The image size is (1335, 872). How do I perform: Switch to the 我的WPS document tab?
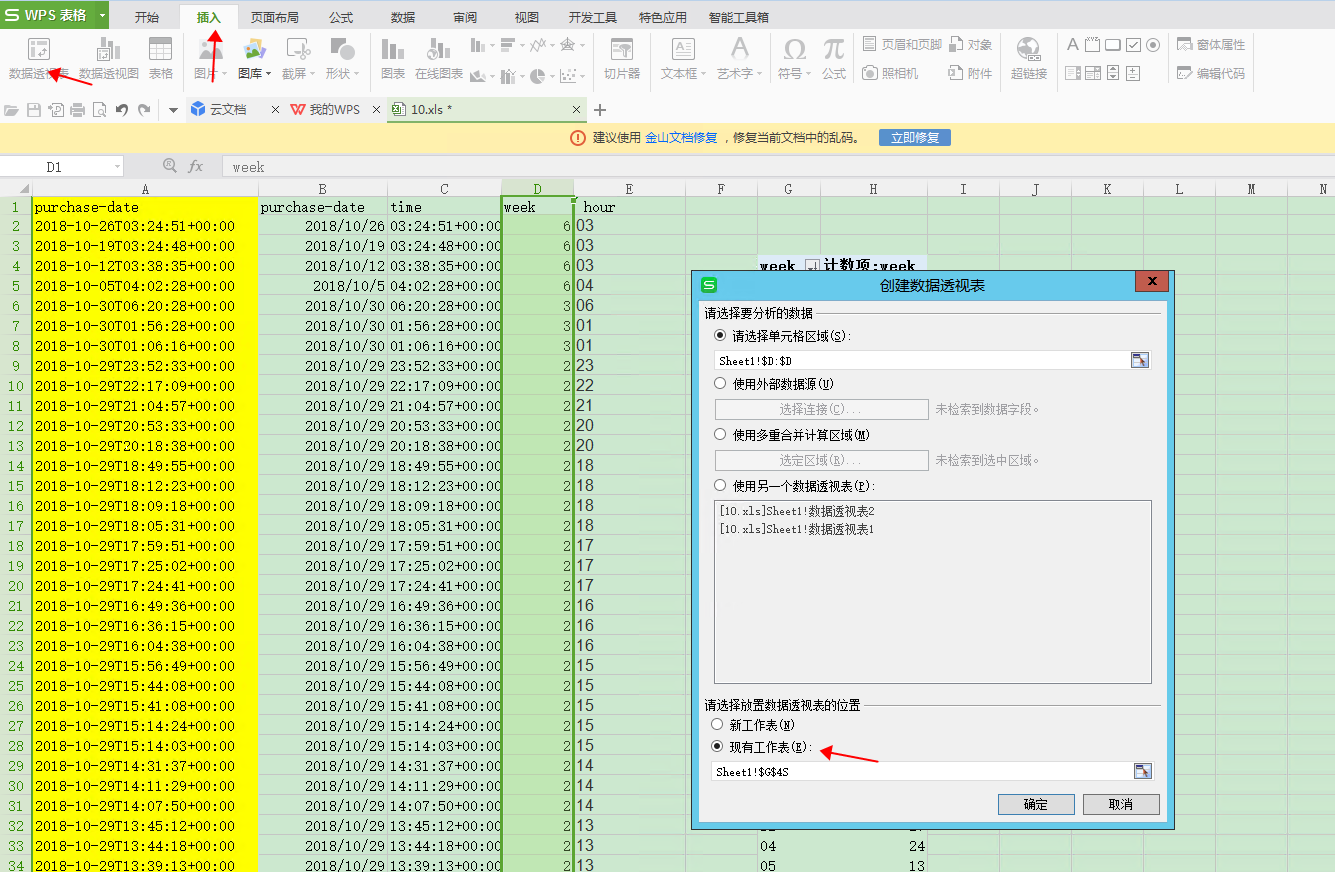(x=334, y=109)
